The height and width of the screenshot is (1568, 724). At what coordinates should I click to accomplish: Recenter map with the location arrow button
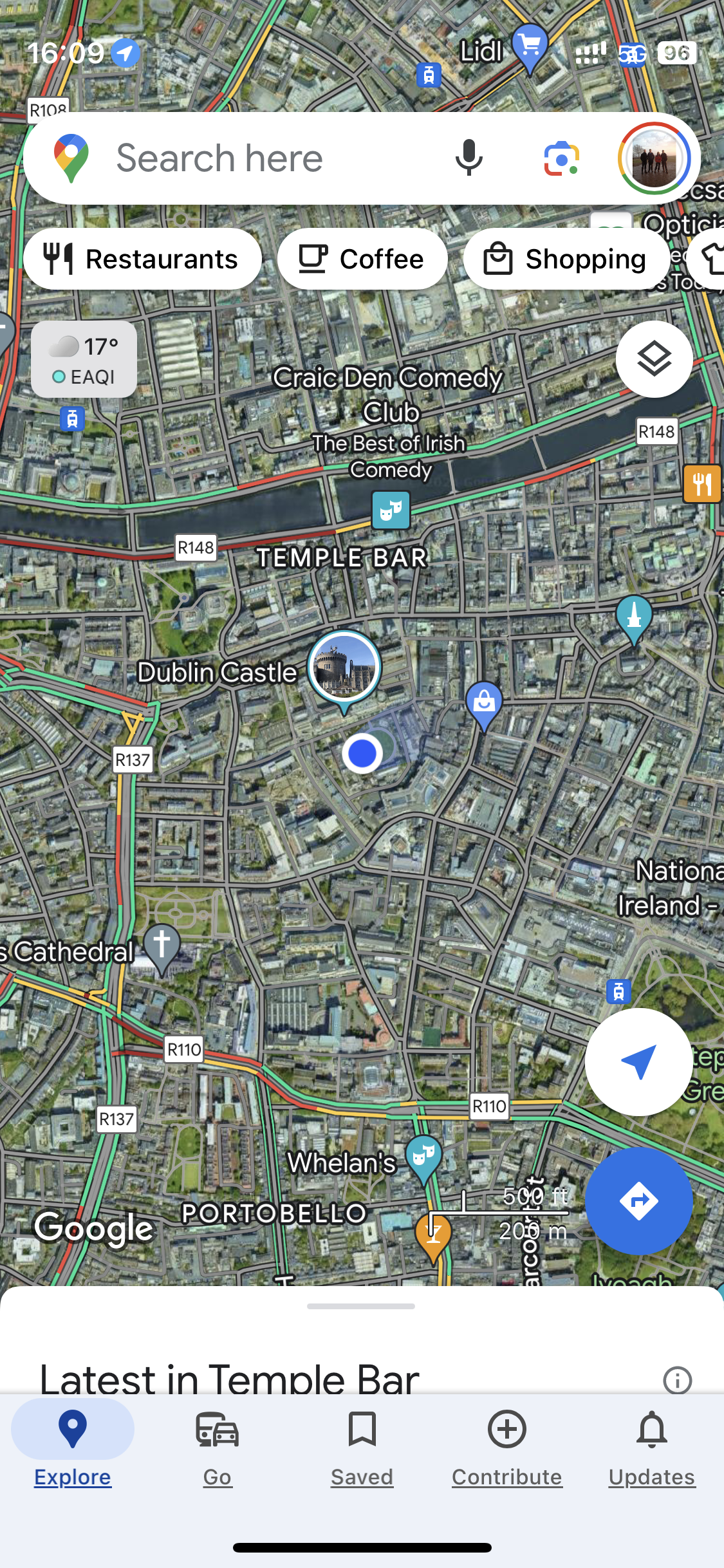(x=639, y=1062)
